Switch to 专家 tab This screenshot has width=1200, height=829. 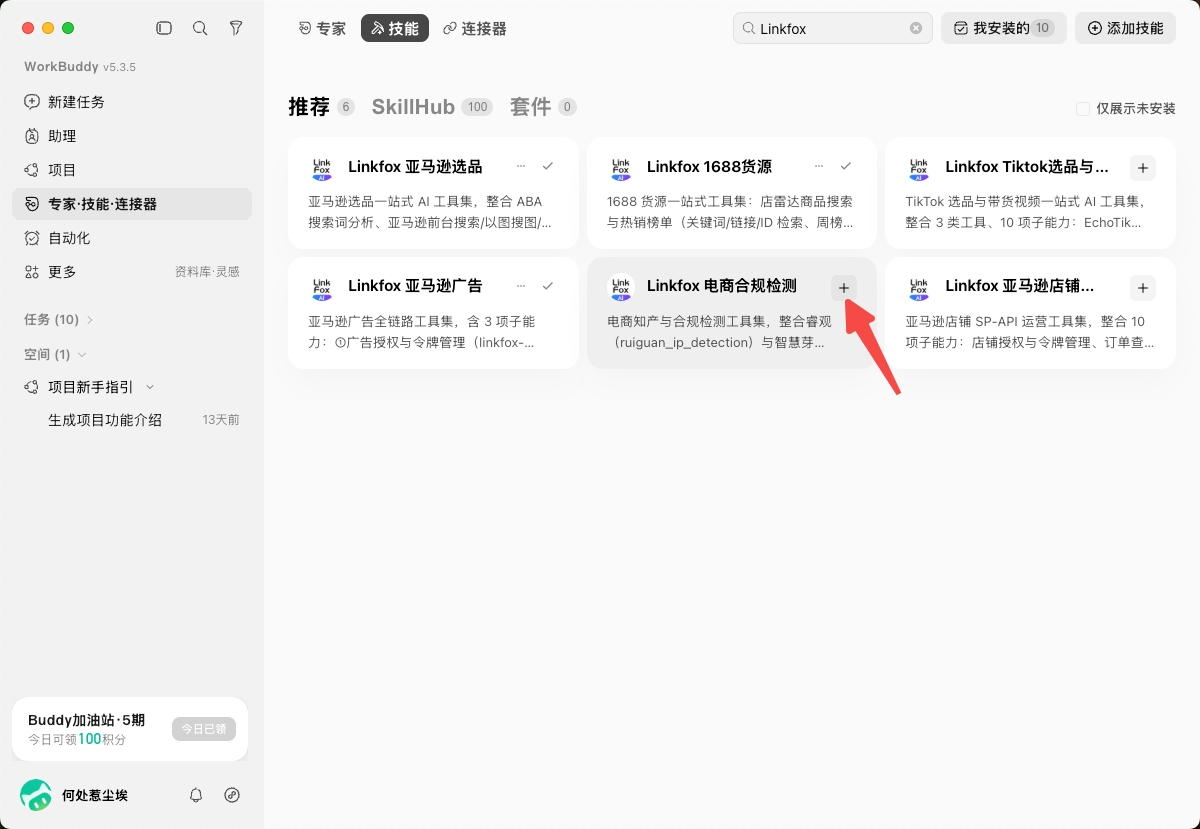[x=322, y=29]
